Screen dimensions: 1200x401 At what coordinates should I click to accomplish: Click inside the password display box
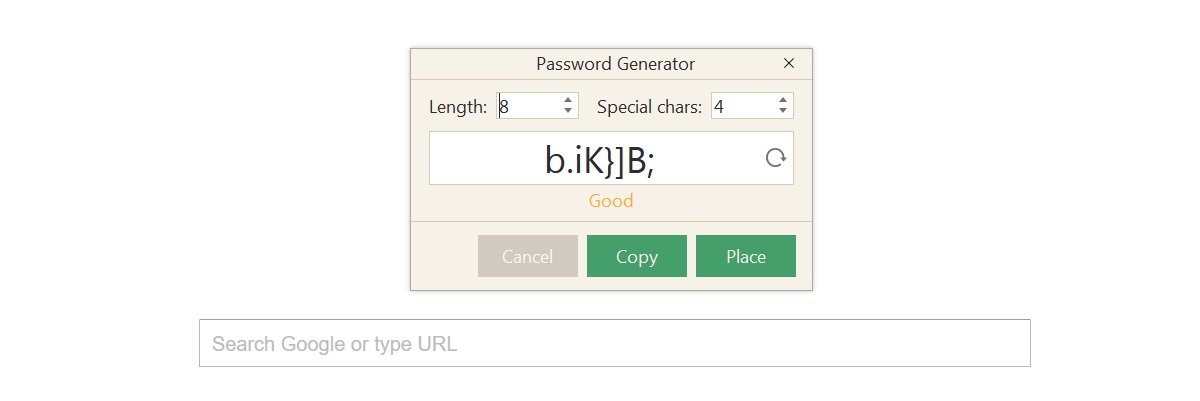[611, 158]
